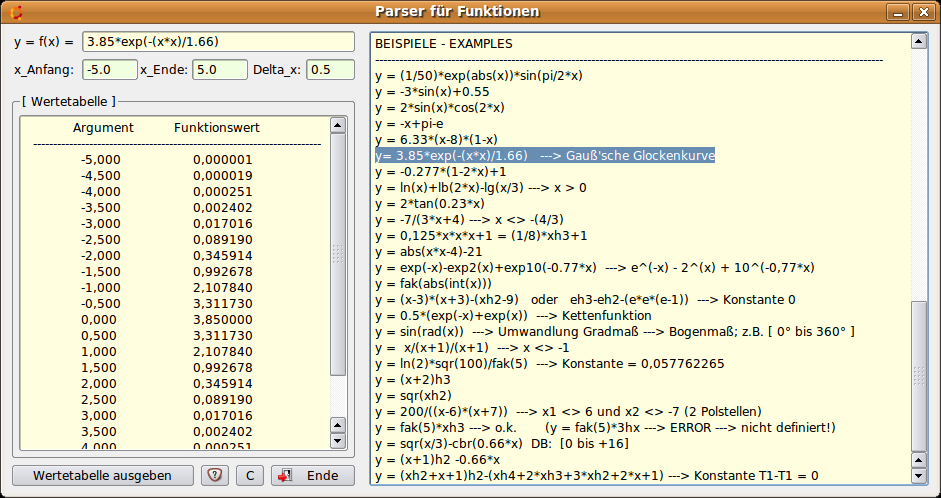The width and height of the screenshot is (941, 498).
Task: Click the help shield icon button
Action: (216, 476)
